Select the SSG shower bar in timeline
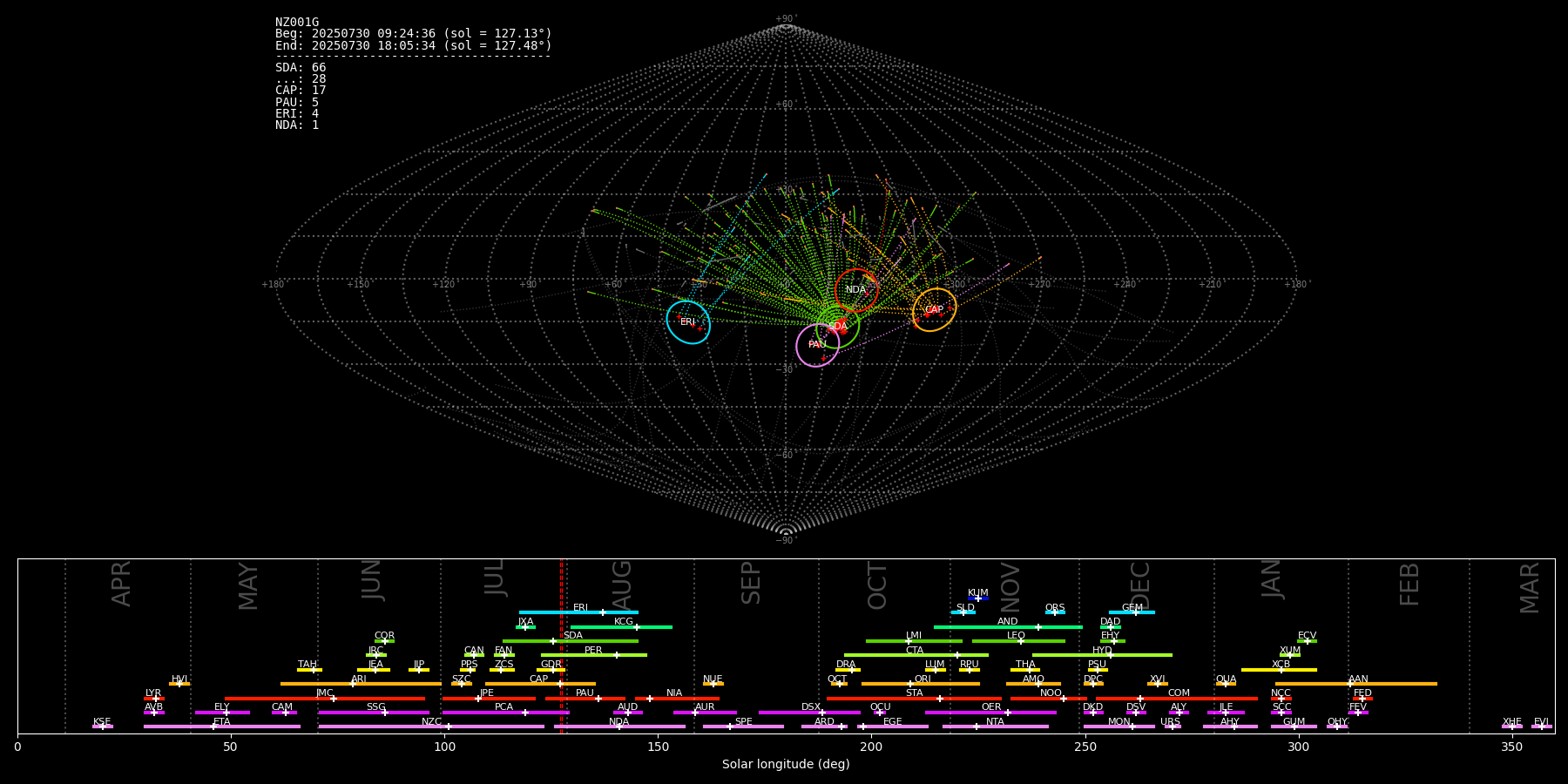Screen dimensions: 1568x784 pyautogui.click(x=374, y=713)
